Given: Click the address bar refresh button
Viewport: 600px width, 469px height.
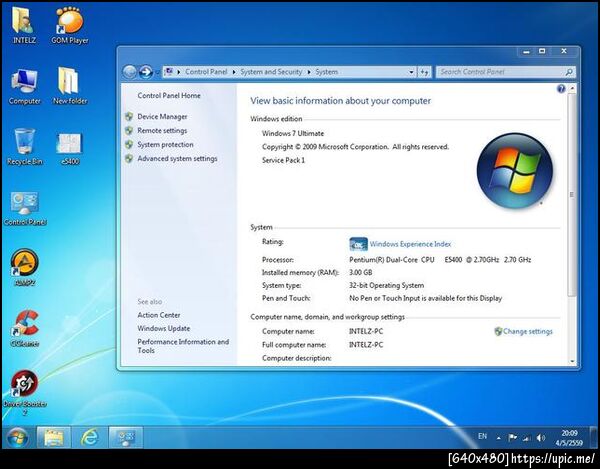Looking at the screenshot, I should click(424, 72).
